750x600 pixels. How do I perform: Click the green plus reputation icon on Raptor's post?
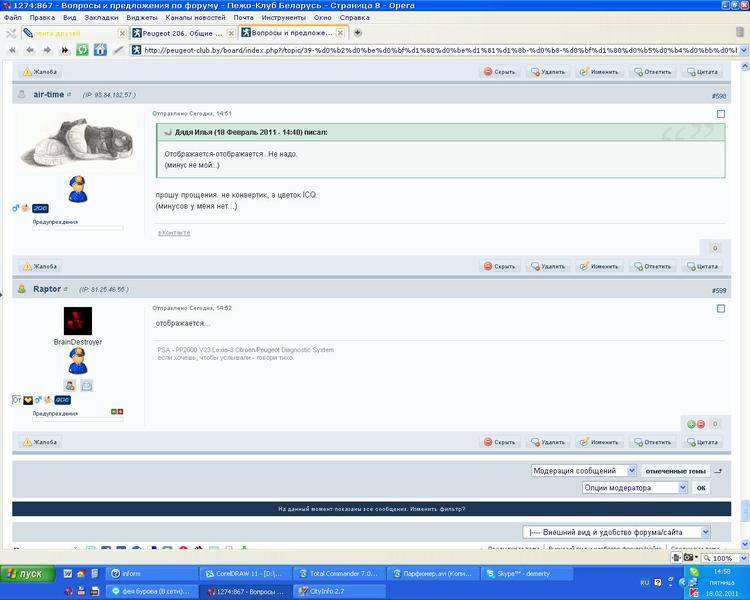(691, 424)
